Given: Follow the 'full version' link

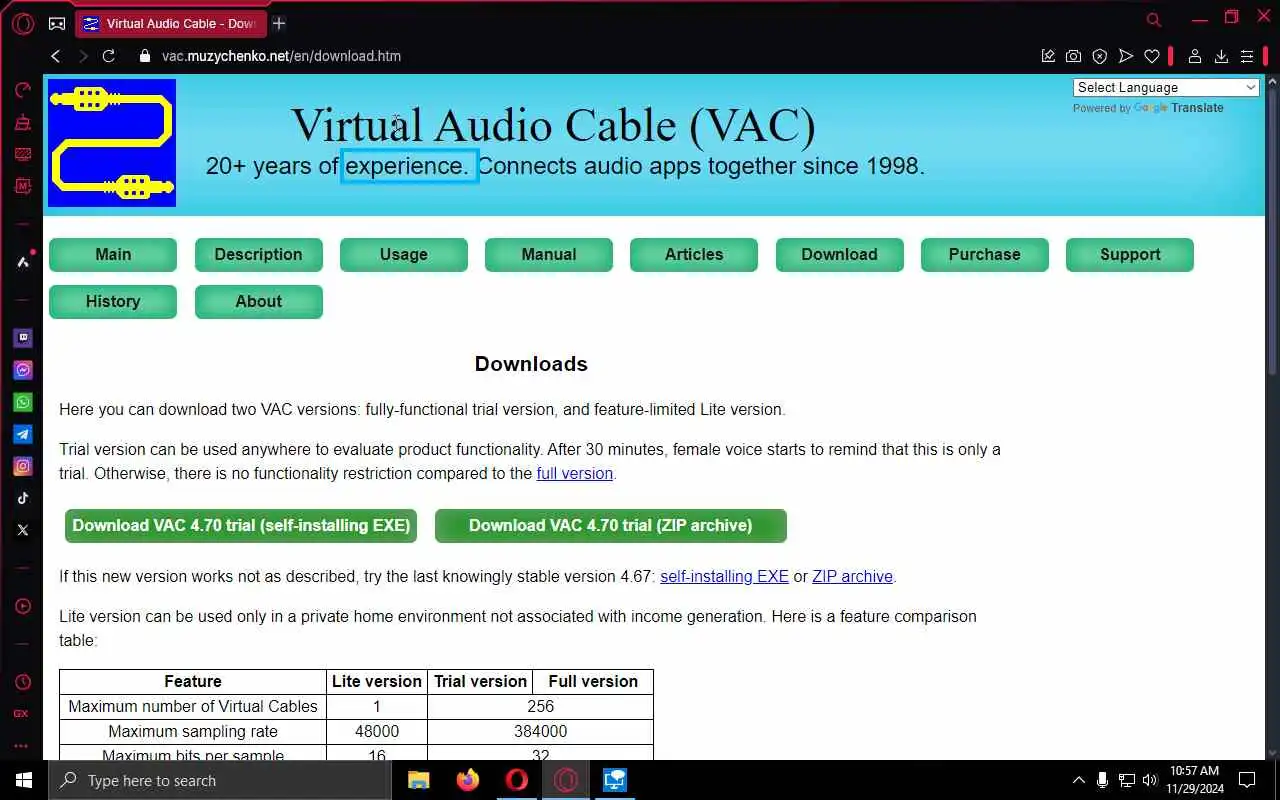Looking at the screenshot, I should coord(574,474).
